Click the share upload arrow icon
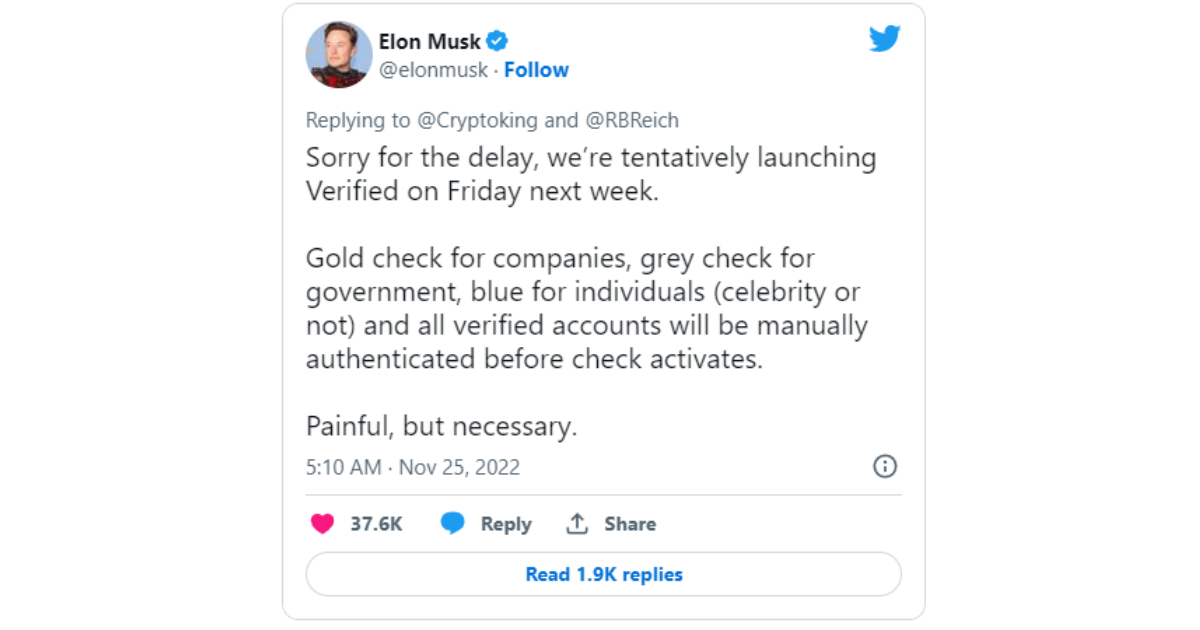1200x630 pixels. click(577, 523)
